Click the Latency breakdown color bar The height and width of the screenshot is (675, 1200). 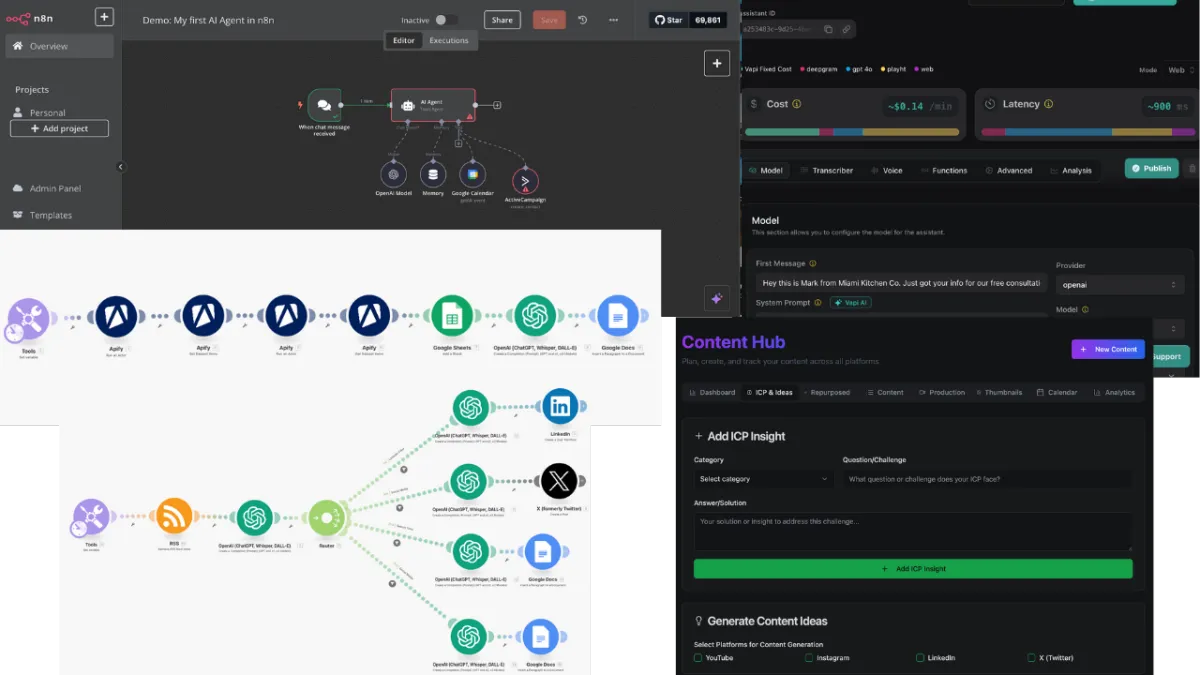[1088, 131]
